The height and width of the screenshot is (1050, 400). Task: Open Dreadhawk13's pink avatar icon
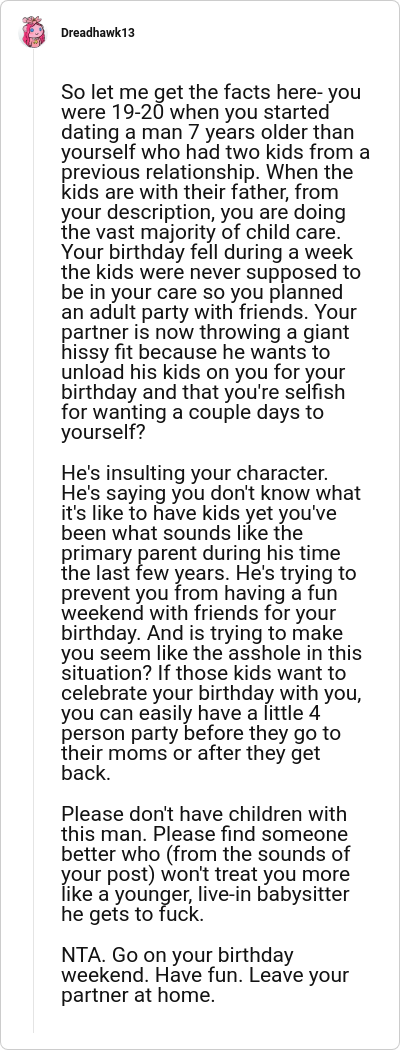click(33, 33)
